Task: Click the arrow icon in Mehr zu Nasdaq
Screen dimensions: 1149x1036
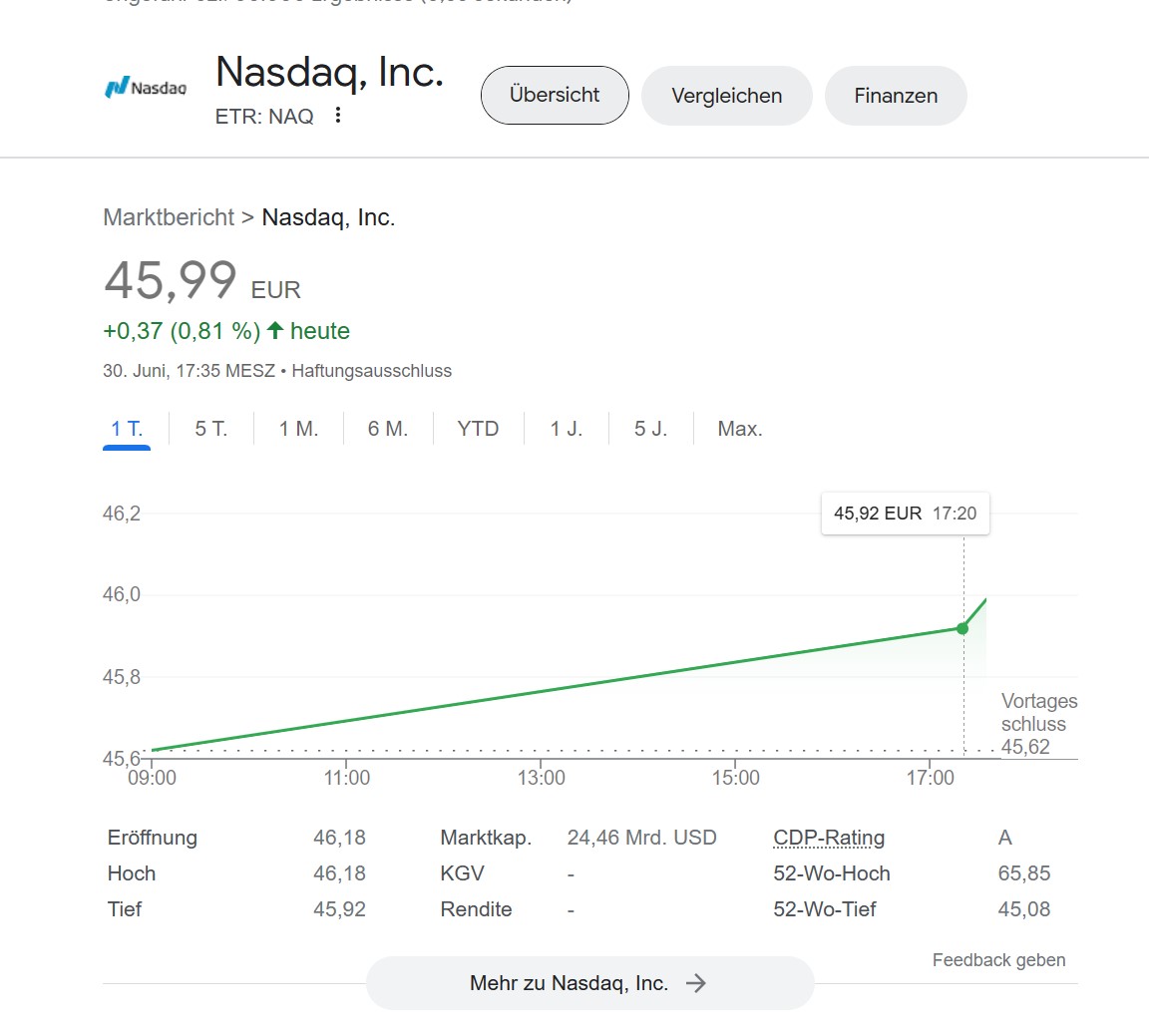Action: point(696,983)
